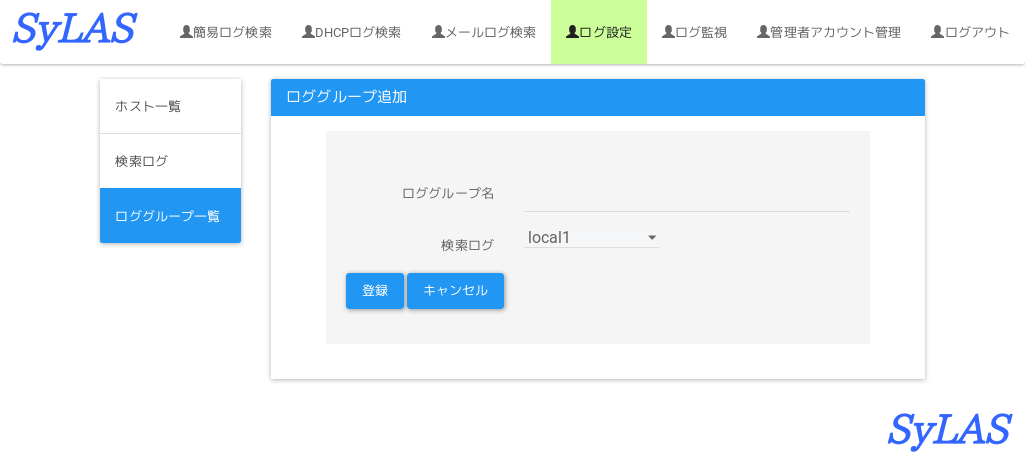The width and height of the screenshot is (1025, 461).
Task: Click the user icon beside 簡易ログ検索
Action: tap(186, 31)
